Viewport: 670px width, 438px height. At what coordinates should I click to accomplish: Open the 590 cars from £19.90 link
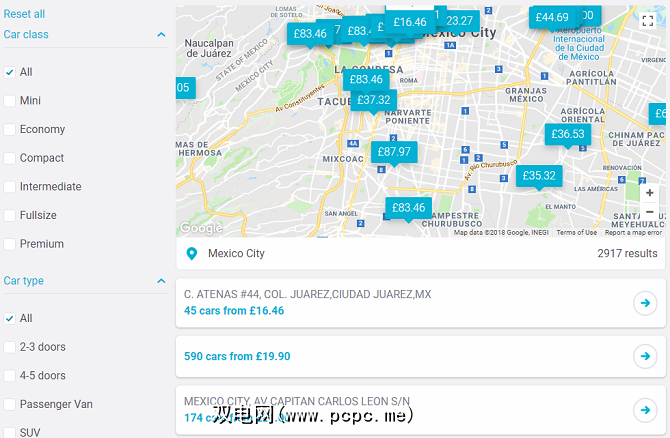click(x=237, y=356)
